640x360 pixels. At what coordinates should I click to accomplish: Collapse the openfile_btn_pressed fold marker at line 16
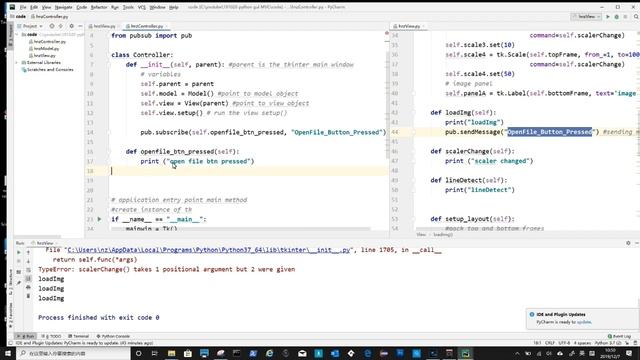pyautogui.click(x=109, y=151)
